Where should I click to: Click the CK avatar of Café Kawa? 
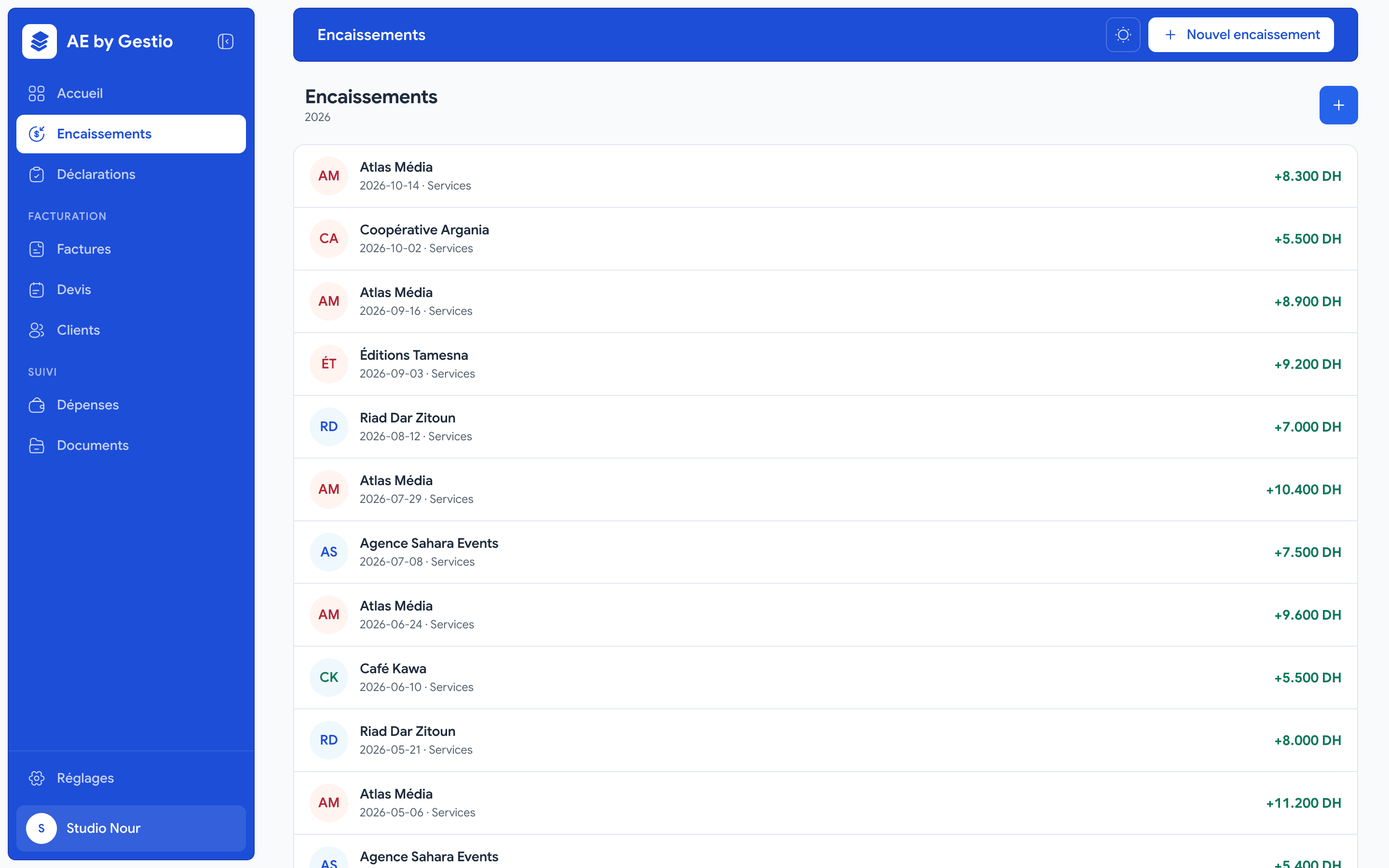[329, 678]
